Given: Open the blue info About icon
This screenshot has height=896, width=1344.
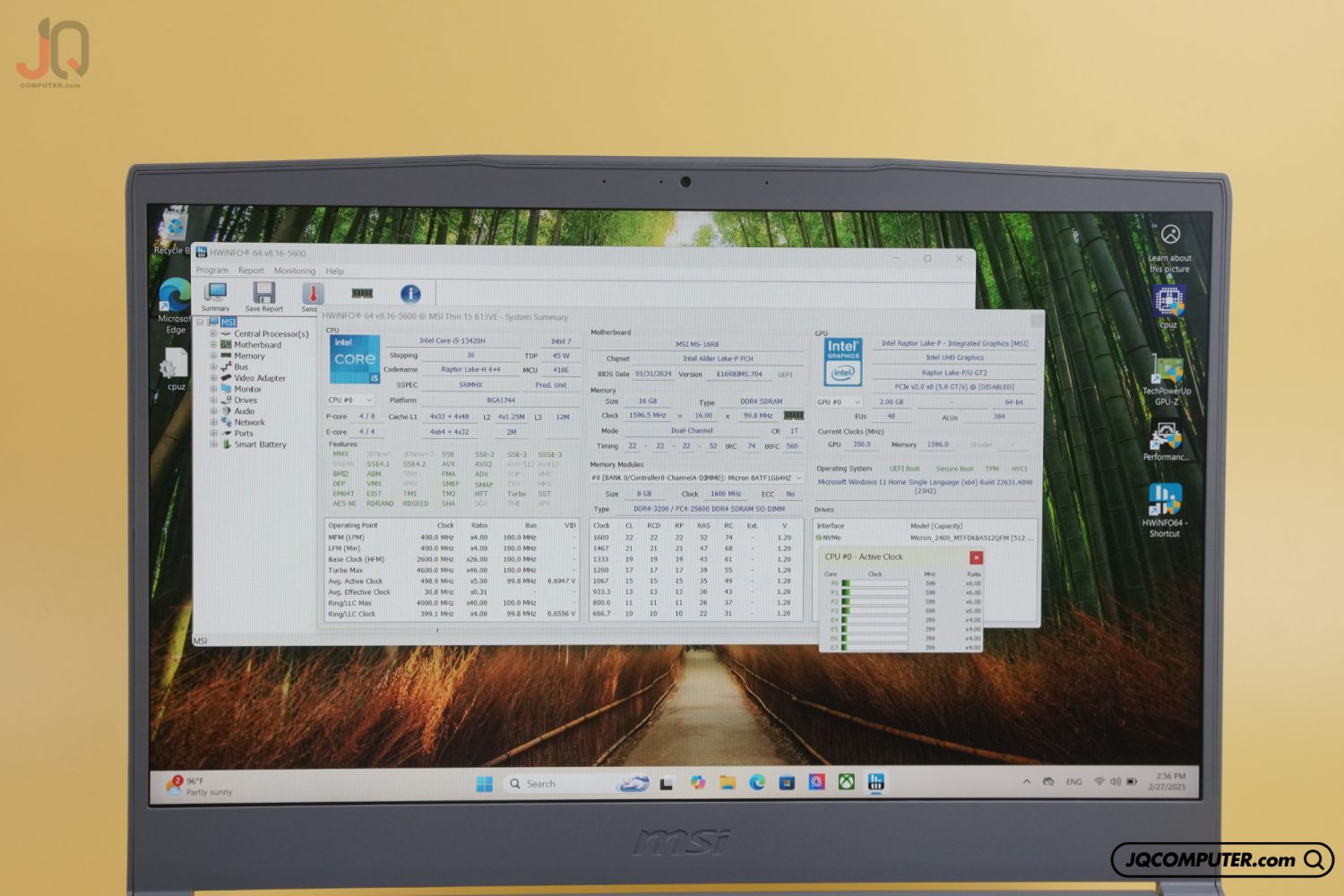Looking at the screenshot, I should (410, 294).
